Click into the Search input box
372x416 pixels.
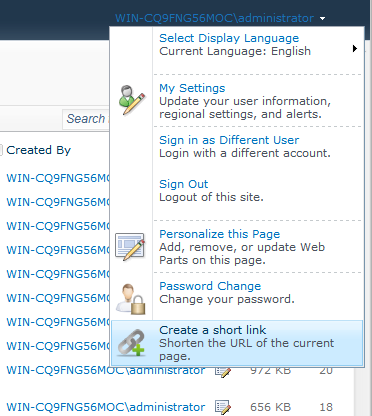coord(86,119)
